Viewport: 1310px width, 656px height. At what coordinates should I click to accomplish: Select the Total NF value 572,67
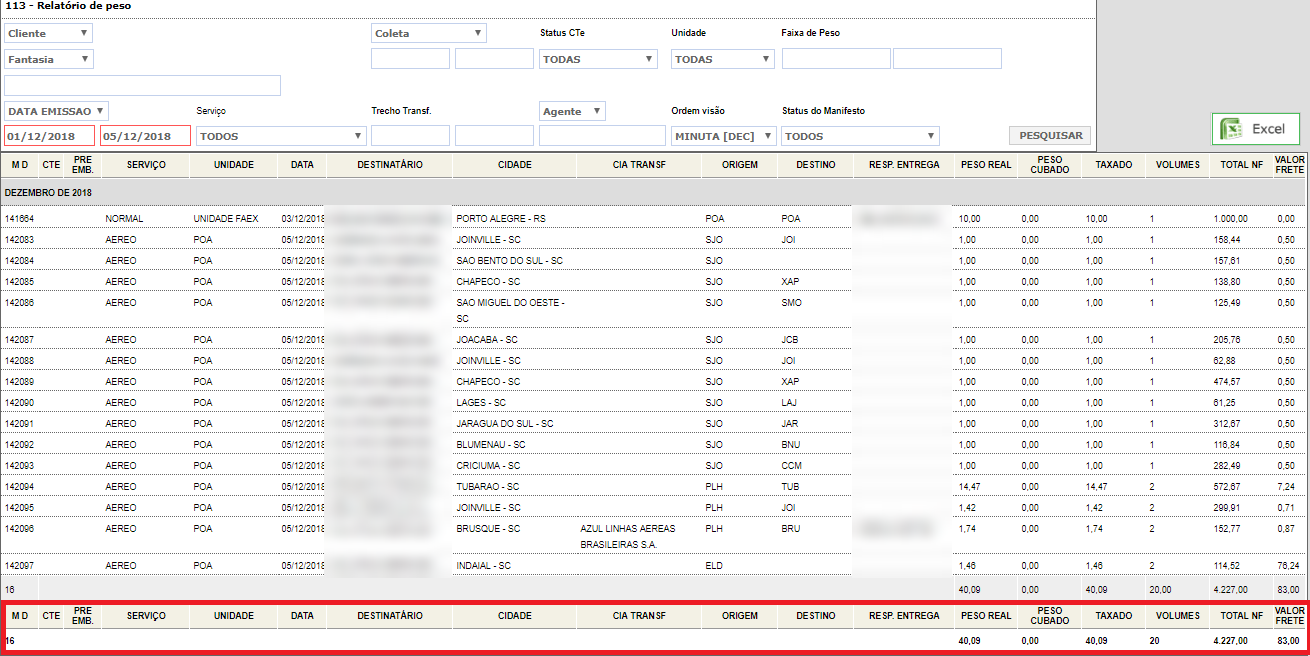1228,487
